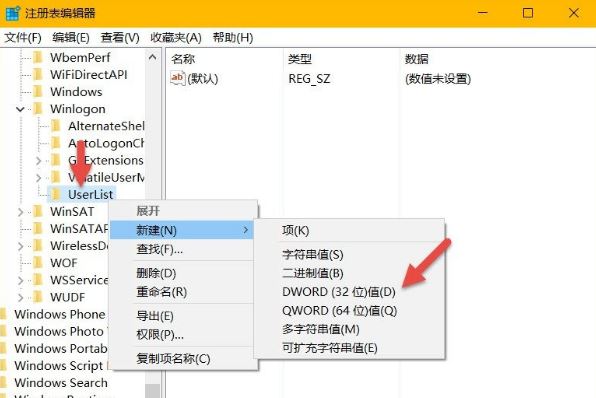Click the 数据 column header
This screenshot has height=398, width=596.
(498, 59)
